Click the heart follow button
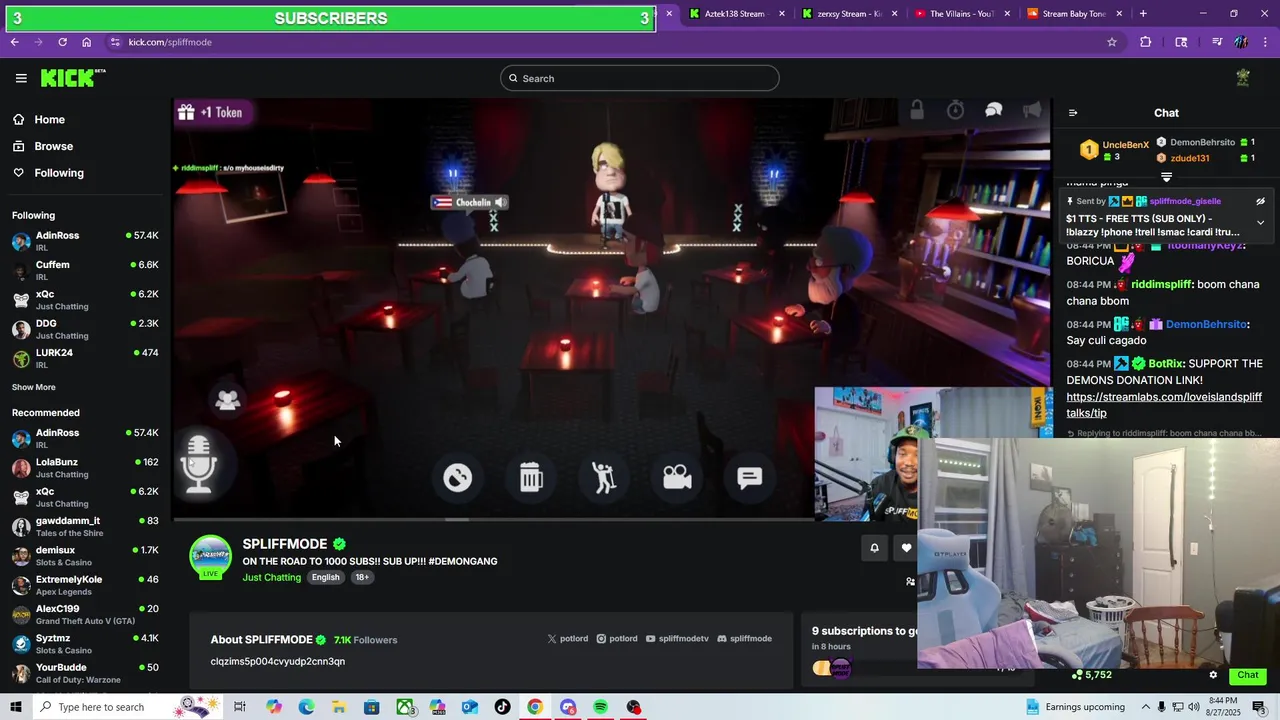The width and height of the screenshot is (1280, 720). [x=906, y=548]
